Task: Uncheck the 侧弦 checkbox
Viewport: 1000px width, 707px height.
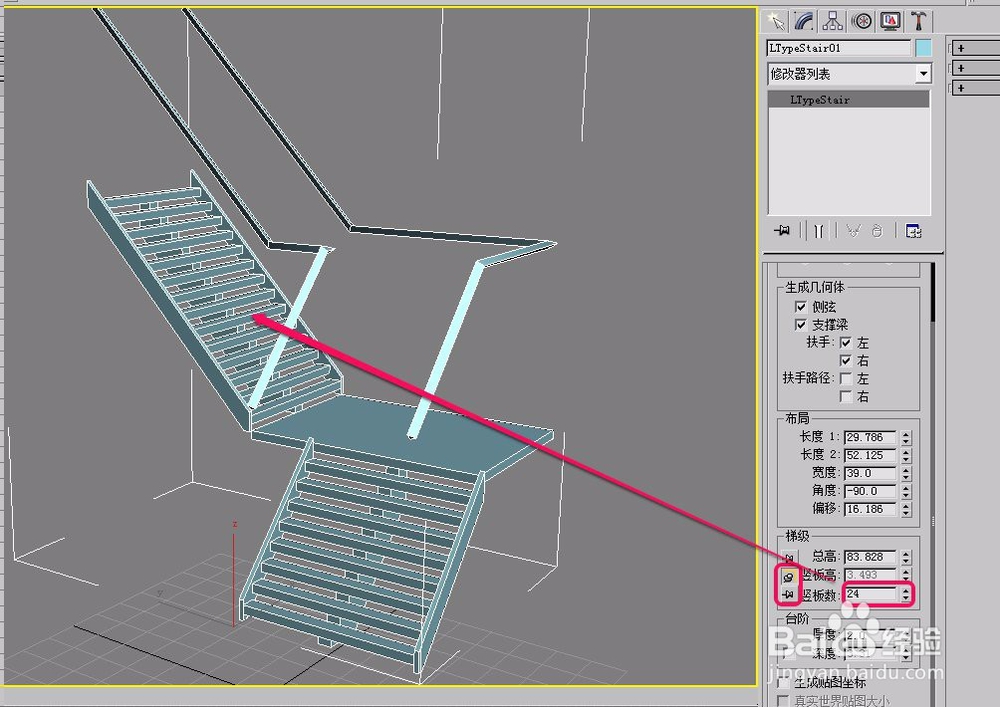Action: (x=801, y=307)
